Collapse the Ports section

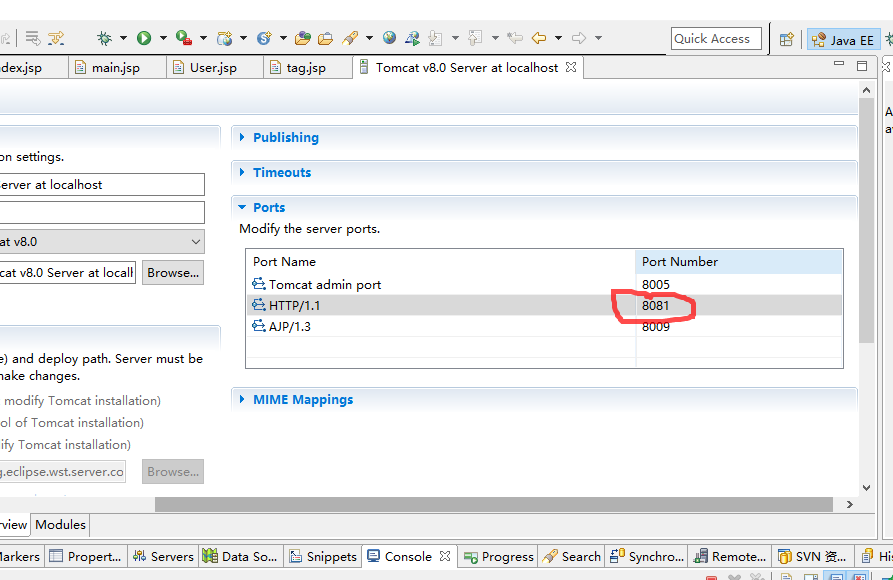click(268, 208)
